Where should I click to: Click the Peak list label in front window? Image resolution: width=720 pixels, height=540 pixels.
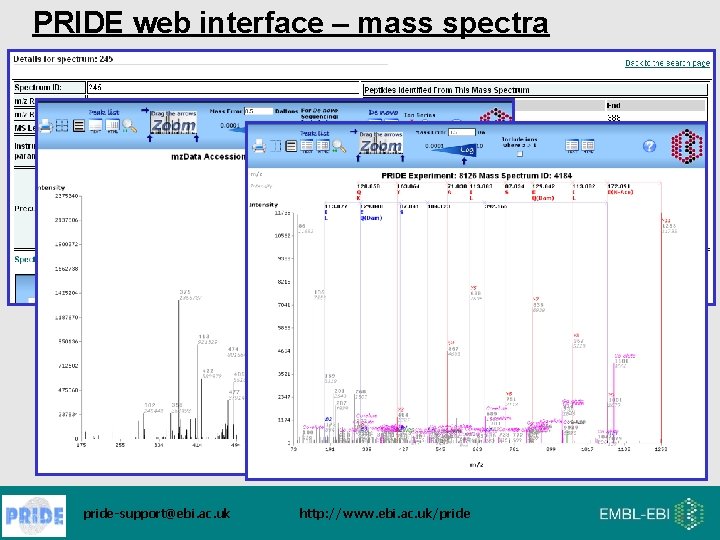click(315, 133)
